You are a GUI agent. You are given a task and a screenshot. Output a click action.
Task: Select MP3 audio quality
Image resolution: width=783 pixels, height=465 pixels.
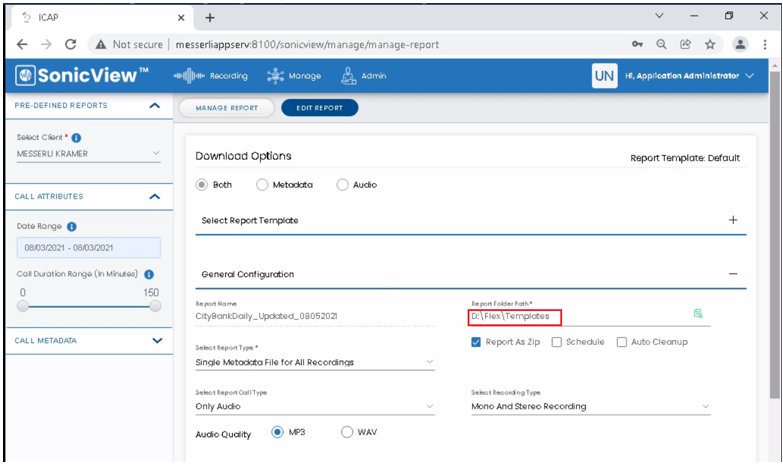click(x=277, y=432)
